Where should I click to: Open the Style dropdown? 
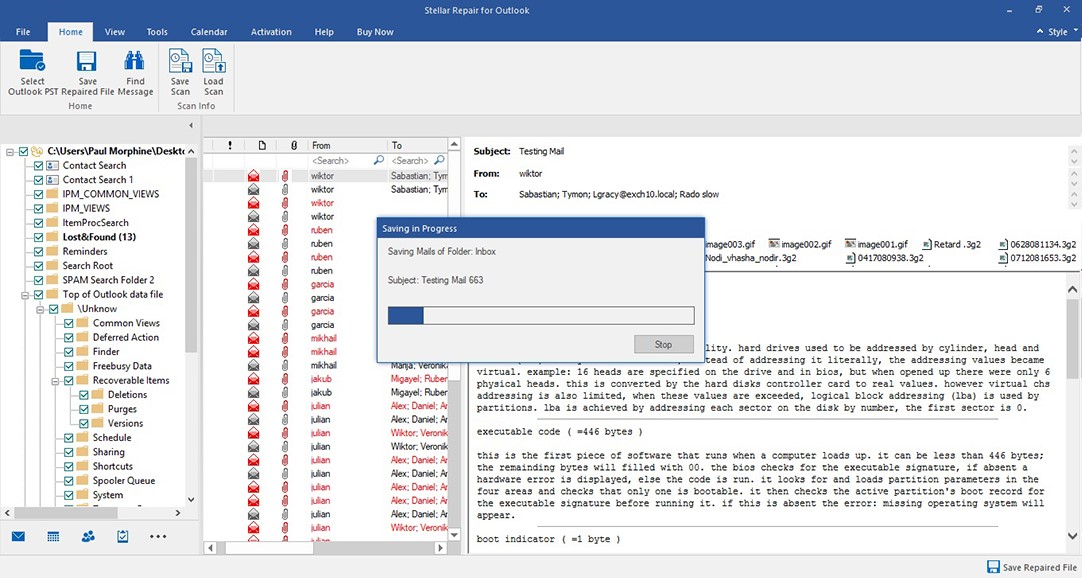(1057, 31)
